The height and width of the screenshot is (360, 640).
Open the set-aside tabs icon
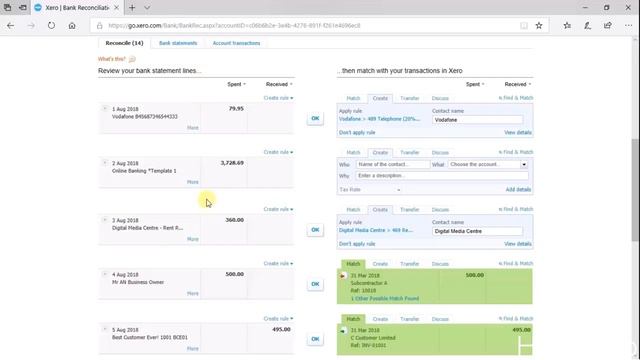(23, 8)
